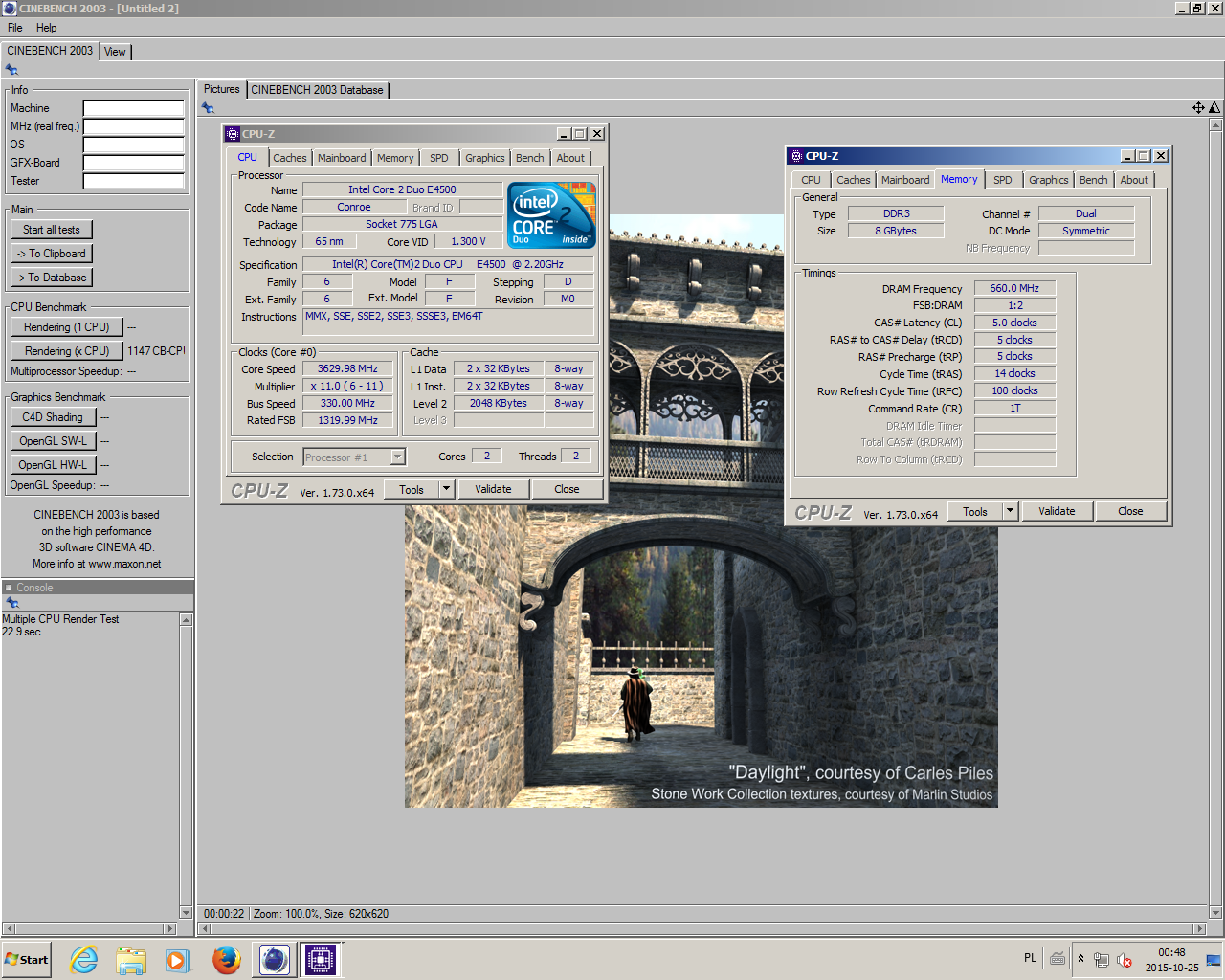Run Rendering (1 CPU) benchmark
The height and width of the screenshot is (980, 1225).
coord(67,327)
